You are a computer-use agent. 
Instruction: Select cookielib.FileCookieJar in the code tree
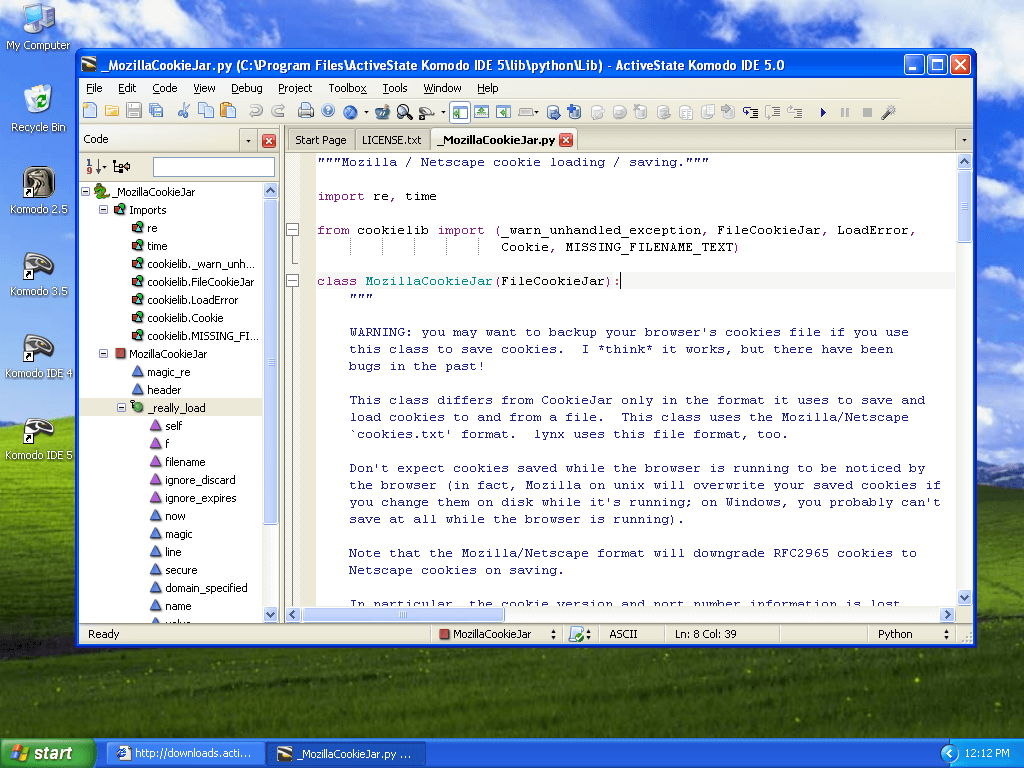click(200, 282)
